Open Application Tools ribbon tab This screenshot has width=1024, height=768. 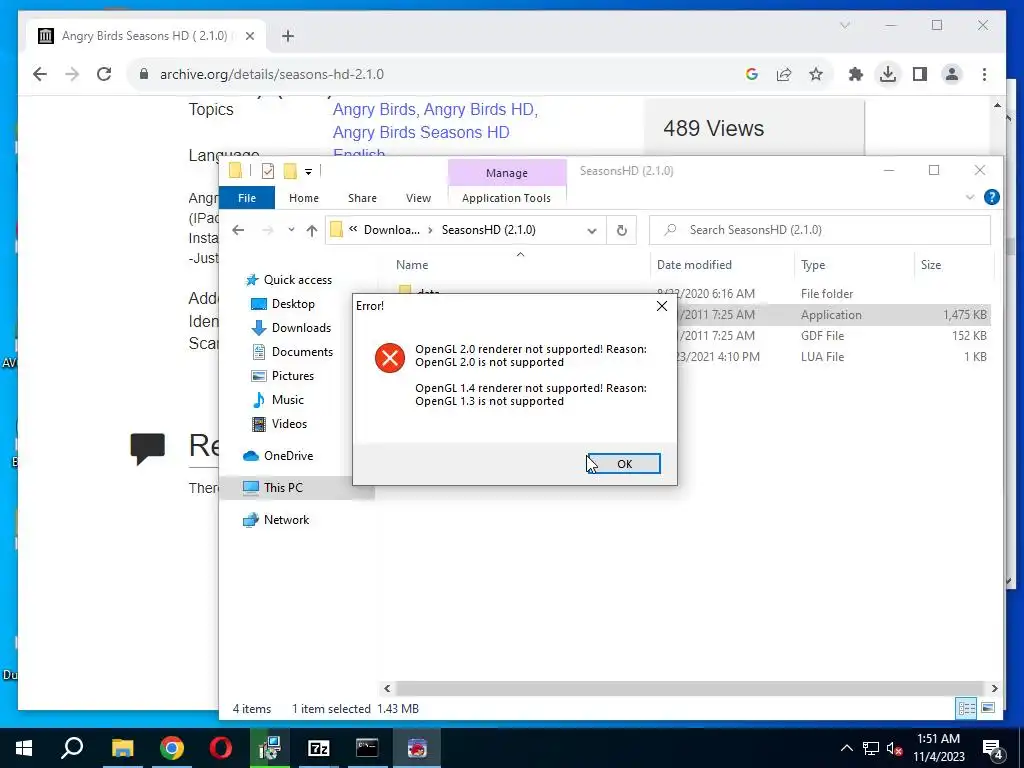(x=506, y=198)
